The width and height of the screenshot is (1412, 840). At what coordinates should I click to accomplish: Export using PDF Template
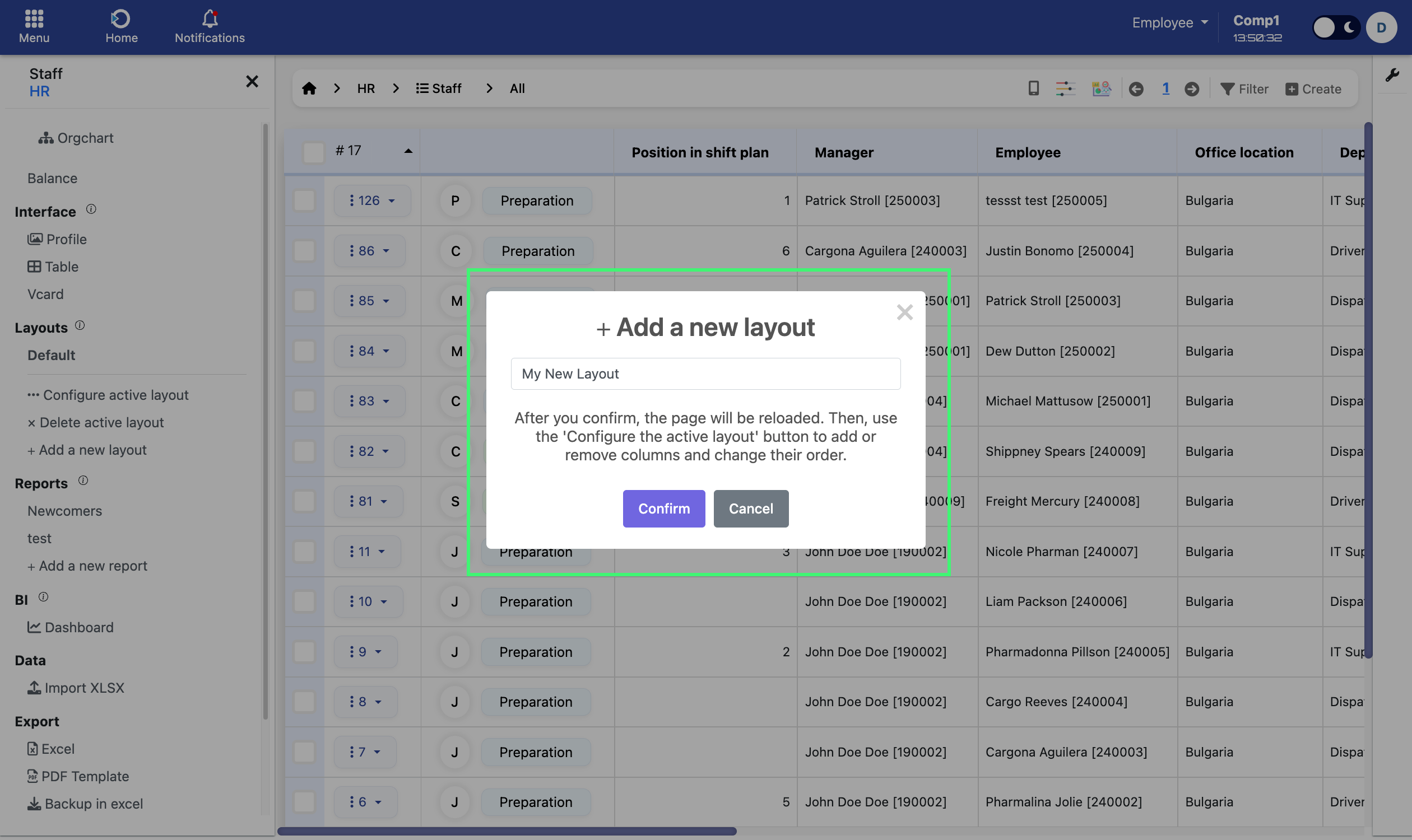click(77, 776)
